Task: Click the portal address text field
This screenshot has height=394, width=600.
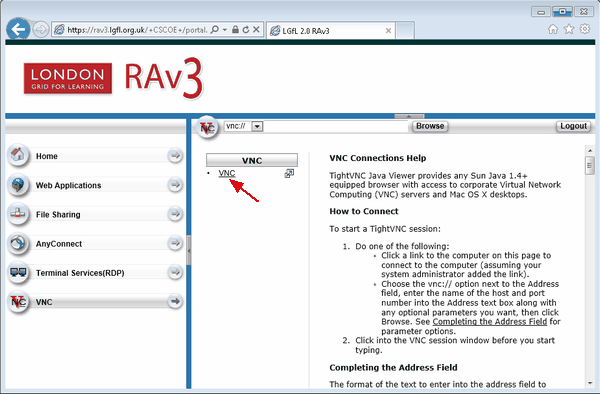Action: [336, 126]
